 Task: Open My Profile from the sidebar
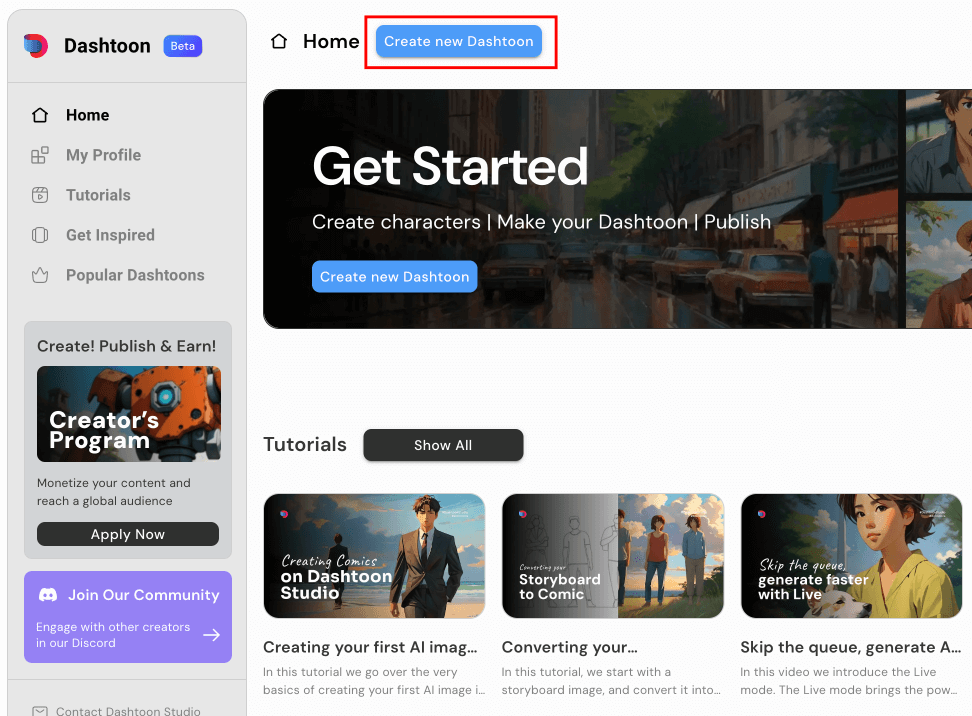pyautogui.click(x=103, y=155)
